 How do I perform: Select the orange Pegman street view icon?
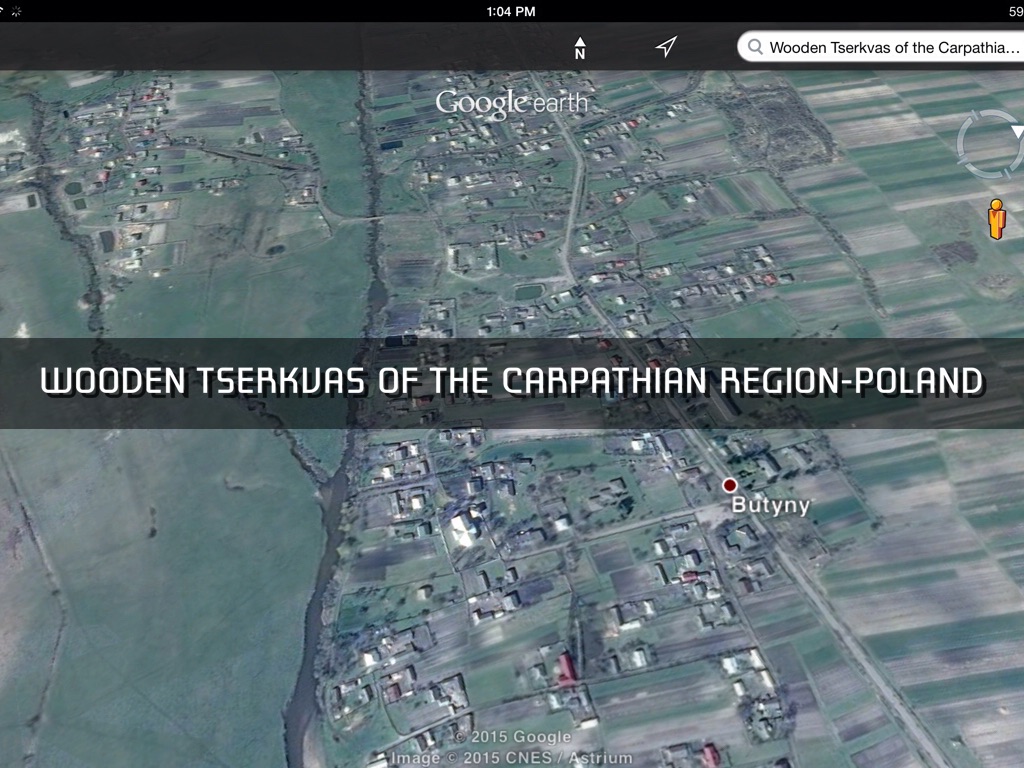click(x=995, y=219)
